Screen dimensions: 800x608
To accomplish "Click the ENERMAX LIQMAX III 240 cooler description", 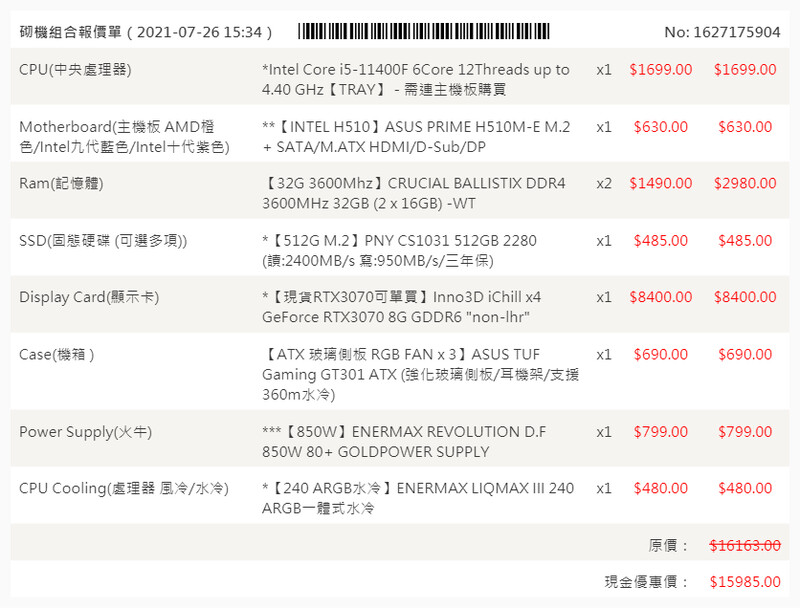I will pos(417,498).
